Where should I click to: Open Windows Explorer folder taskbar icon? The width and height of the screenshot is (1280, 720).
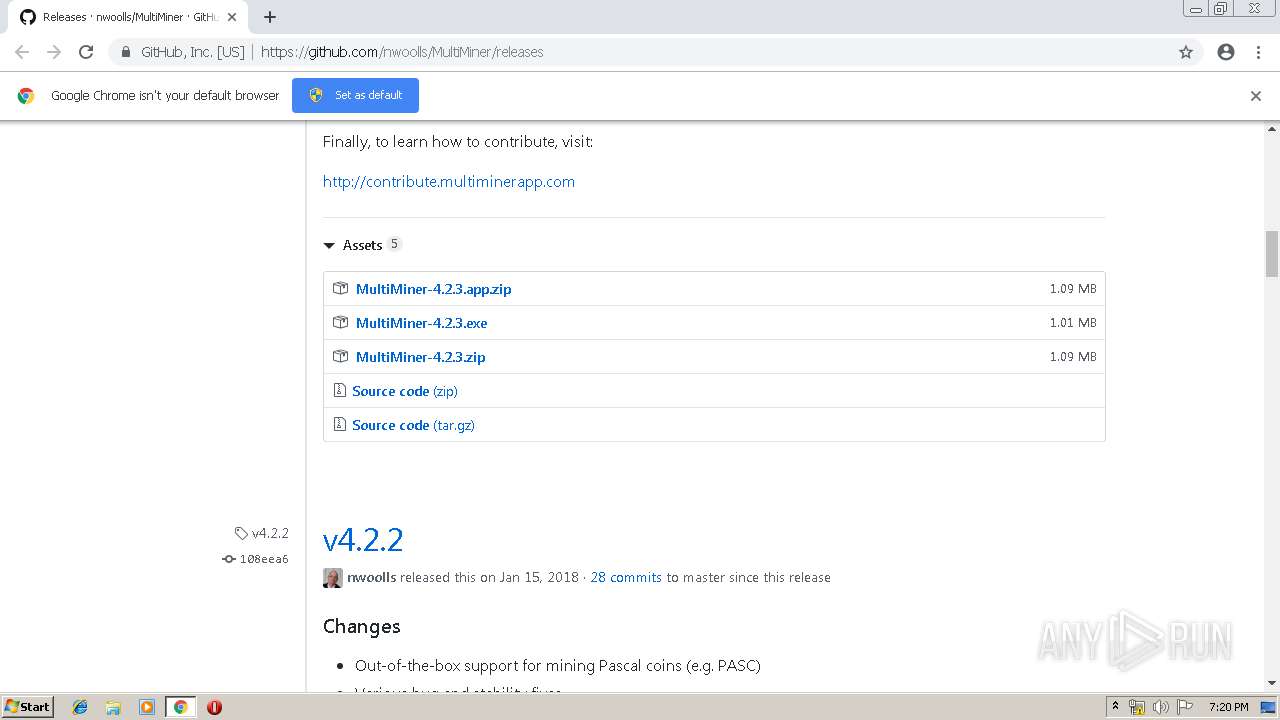[x=113, y=707]
